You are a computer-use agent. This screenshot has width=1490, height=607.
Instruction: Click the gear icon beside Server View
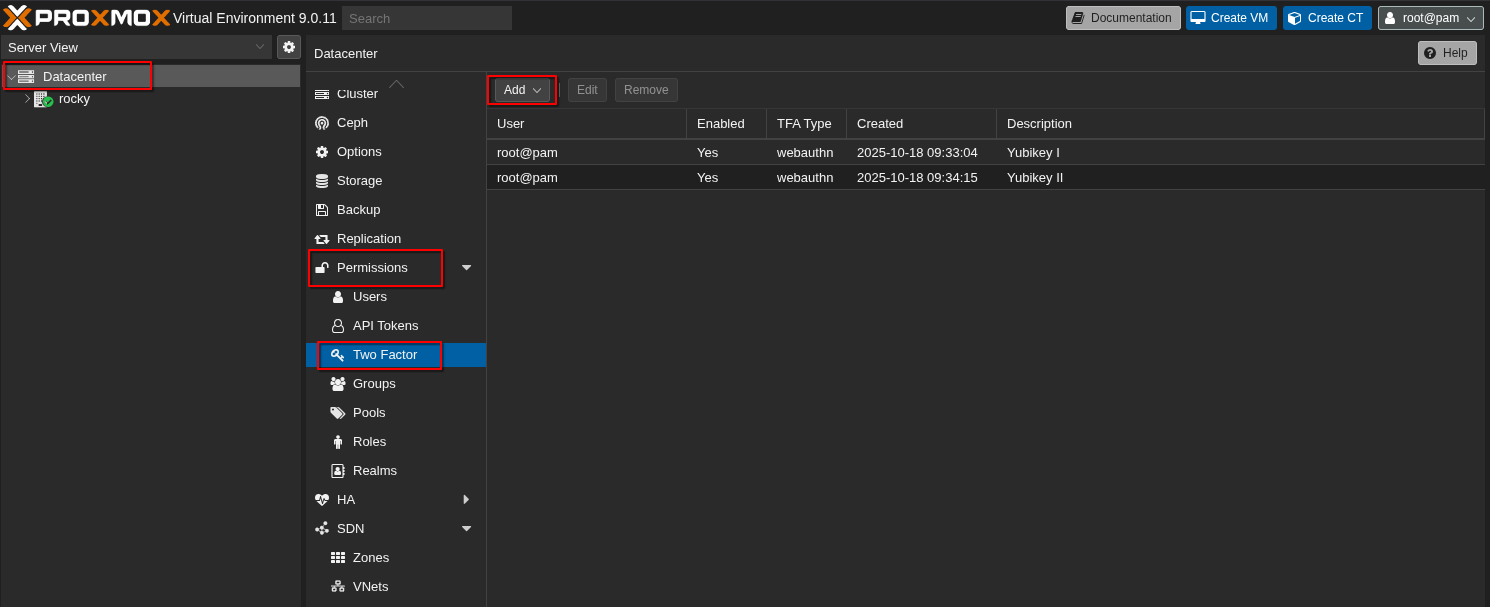289,47
